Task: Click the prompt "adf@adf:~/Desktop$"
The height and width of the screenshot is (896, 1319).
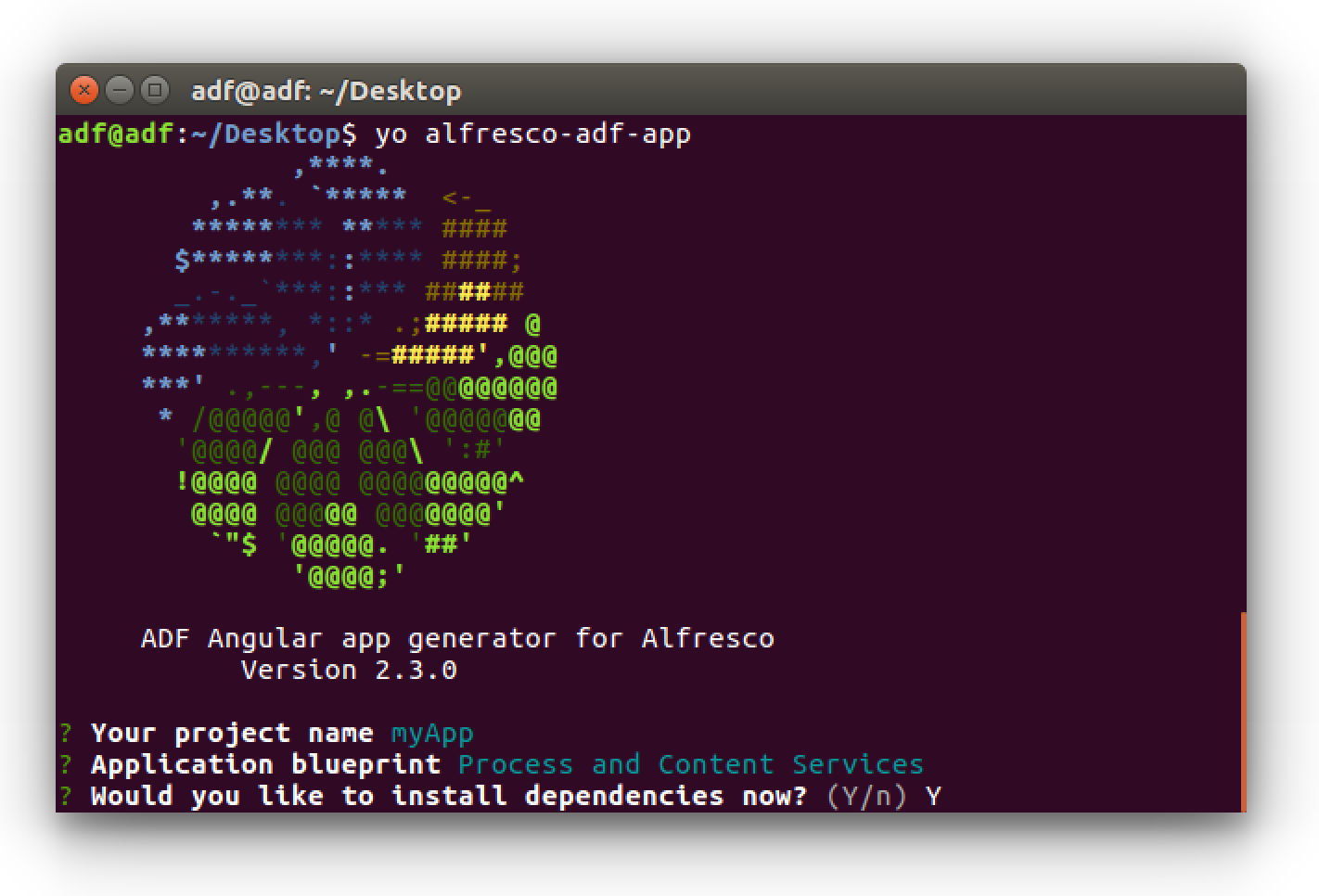Action: point(207,134)
